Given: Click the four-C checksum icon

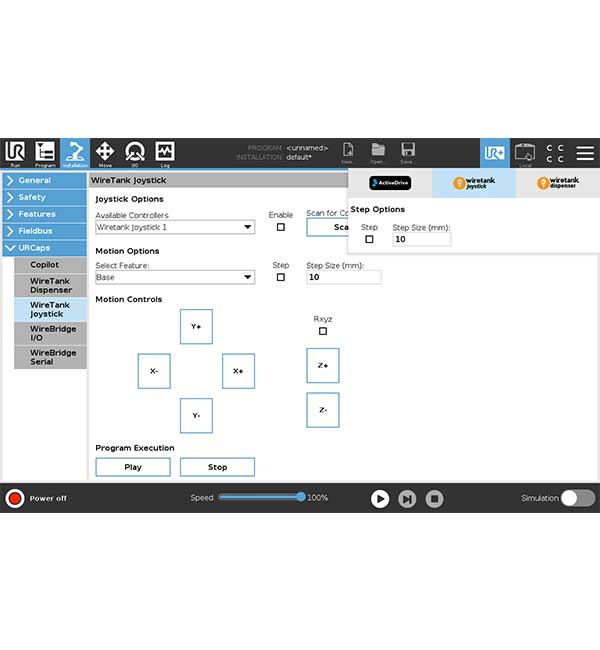Looking at the screenshot, I should [555, 153].
